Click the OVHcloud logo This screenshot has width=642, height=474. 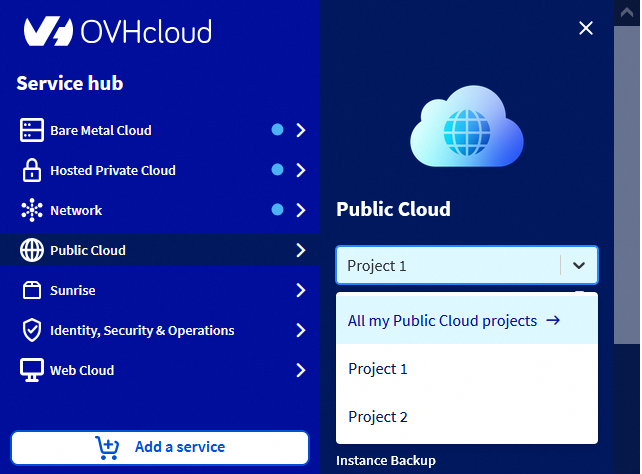(117, 31)
